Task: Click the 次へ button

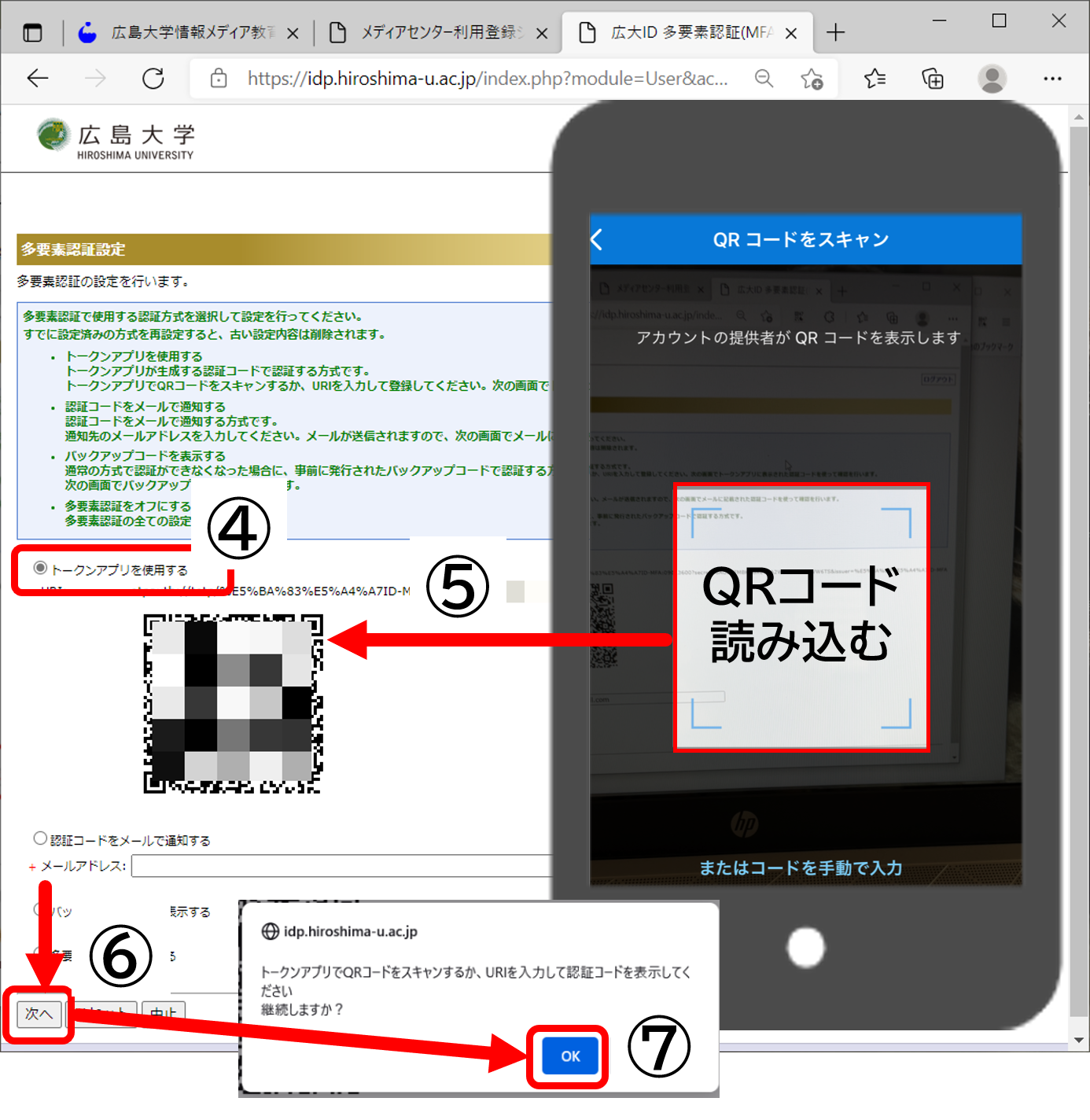Action: [39, 1014]
